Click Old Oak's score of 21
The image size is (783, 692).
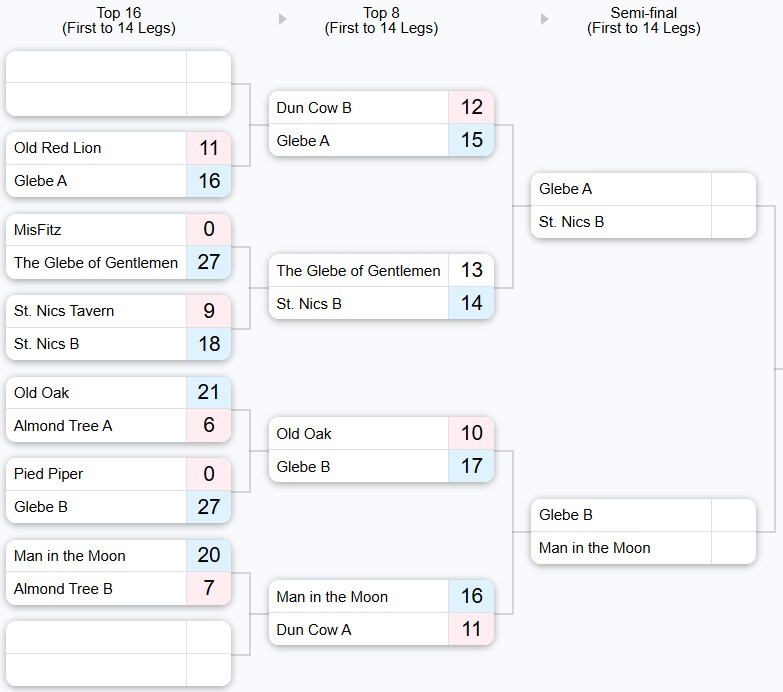(208, 393)
